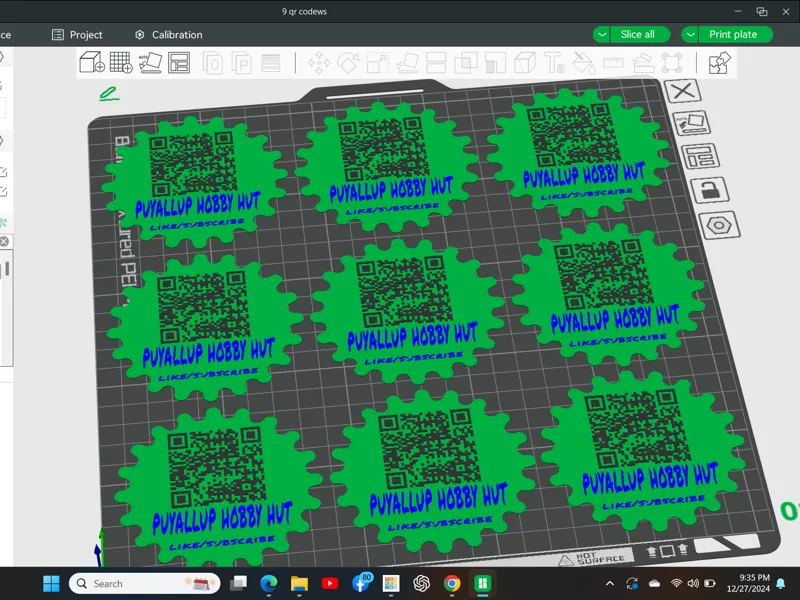Toggle the plate lock padlock icon
The height and width of the screenshot is (600, 800).
tap(709, 190)
